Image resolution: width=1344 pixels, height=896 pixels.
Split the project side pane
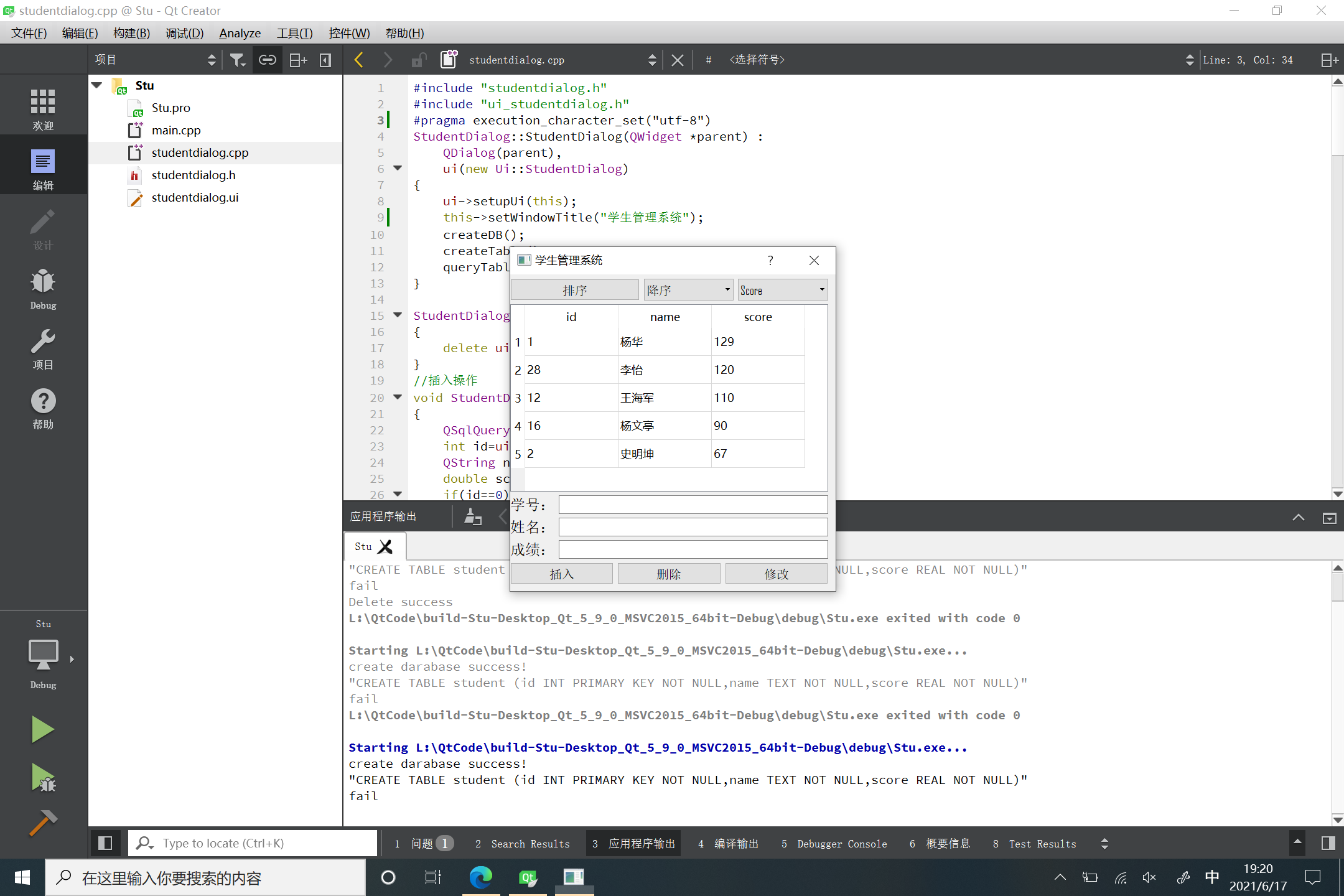point(298,60)
